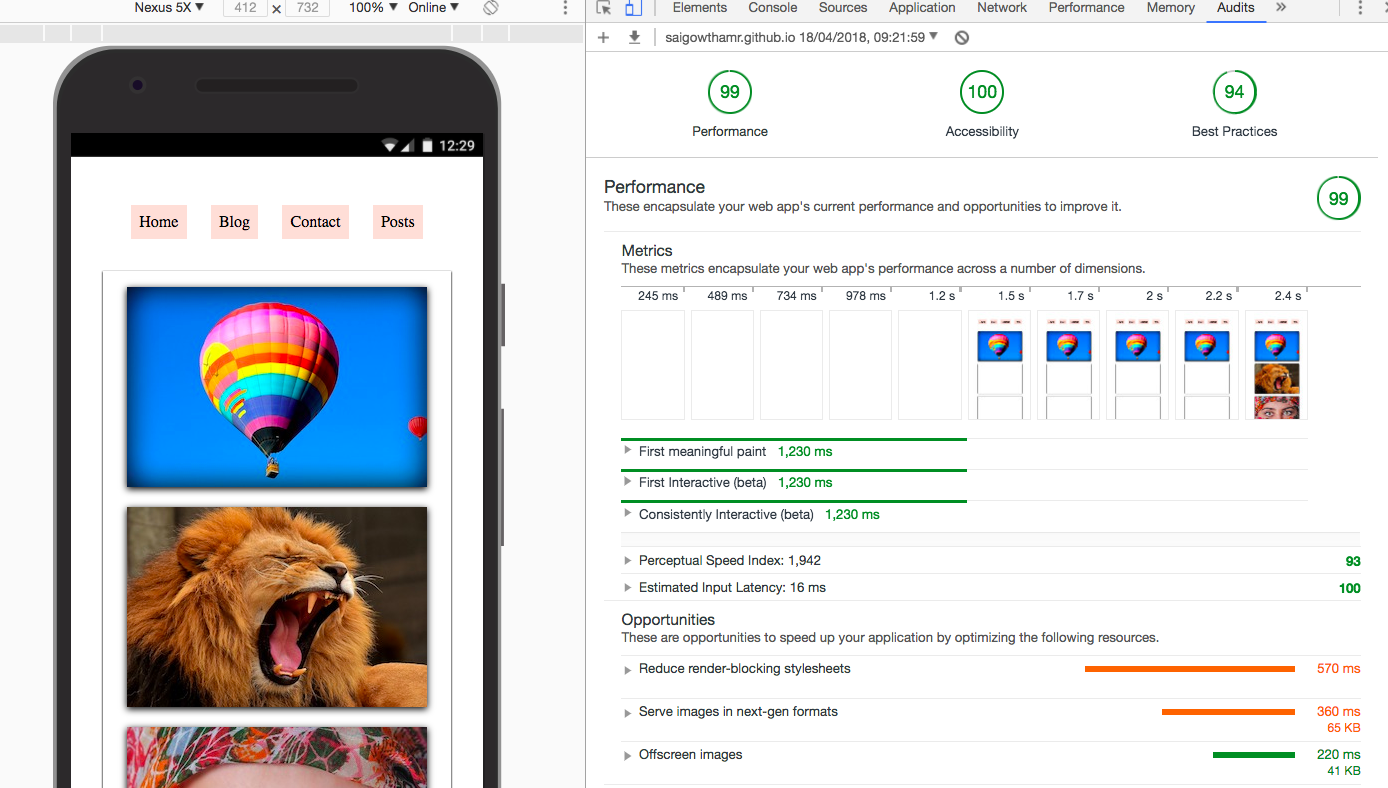Open the Nexus 5X device dropdown
Screen dimensions: 1388x788
[169, 7]
